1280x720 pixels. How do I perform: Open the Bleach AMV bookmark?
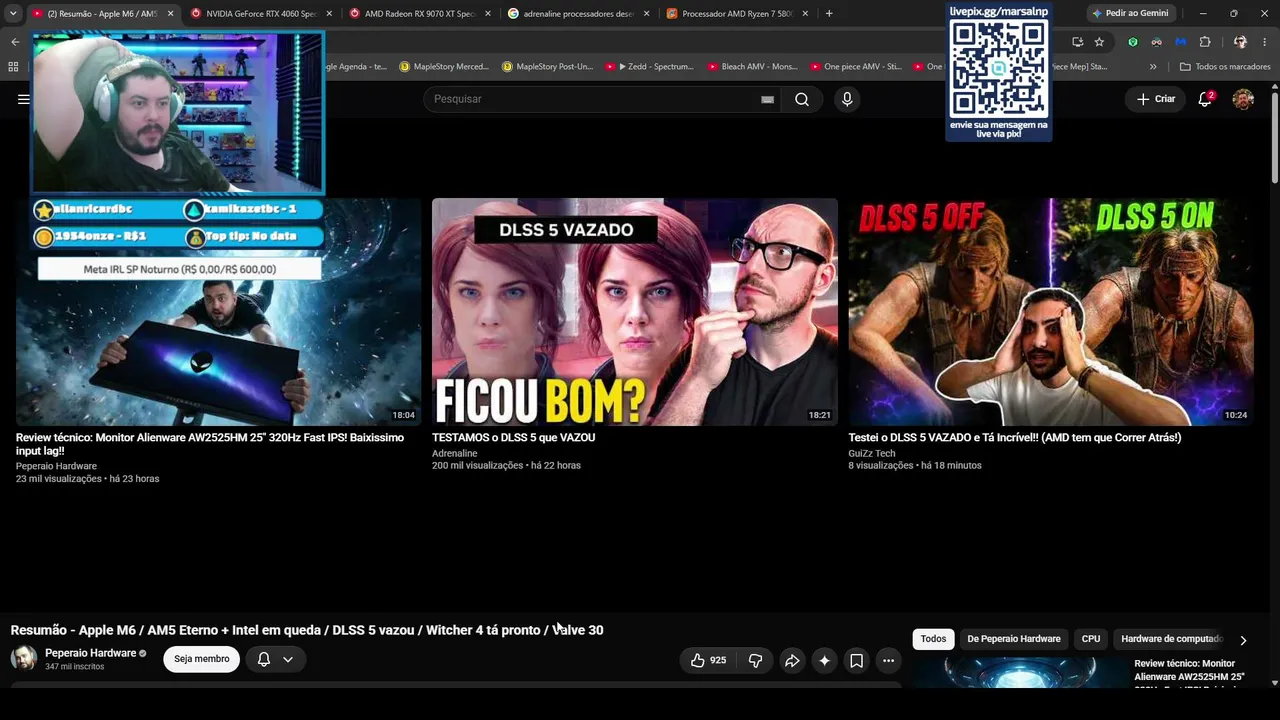click(x=752, y=67)
